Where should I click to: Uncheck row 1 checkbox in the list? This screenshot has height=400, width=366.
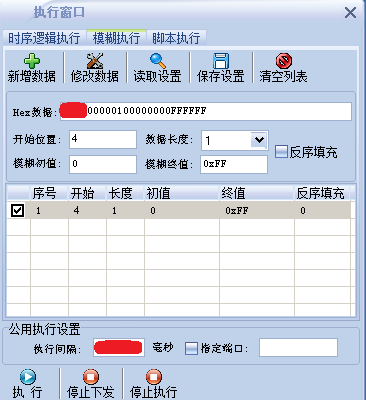pyautogui.click(x=17, y=211)
